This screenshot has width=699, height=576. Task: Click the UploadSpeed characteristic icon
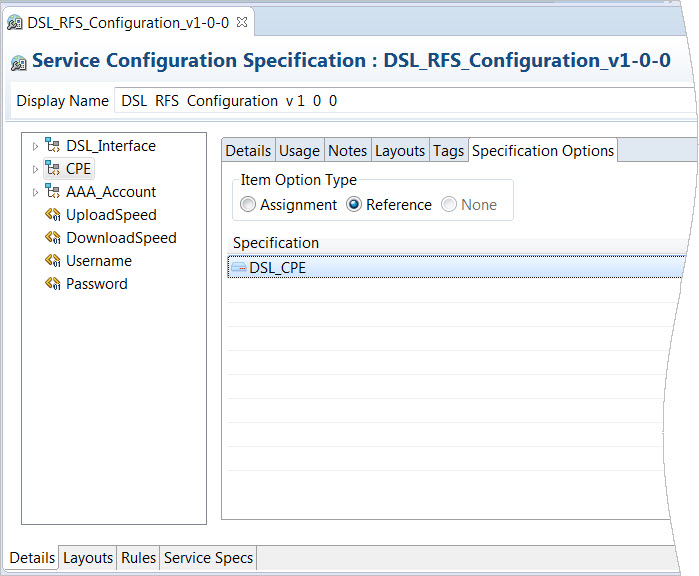pyautogui.click(x=53, y=215)
